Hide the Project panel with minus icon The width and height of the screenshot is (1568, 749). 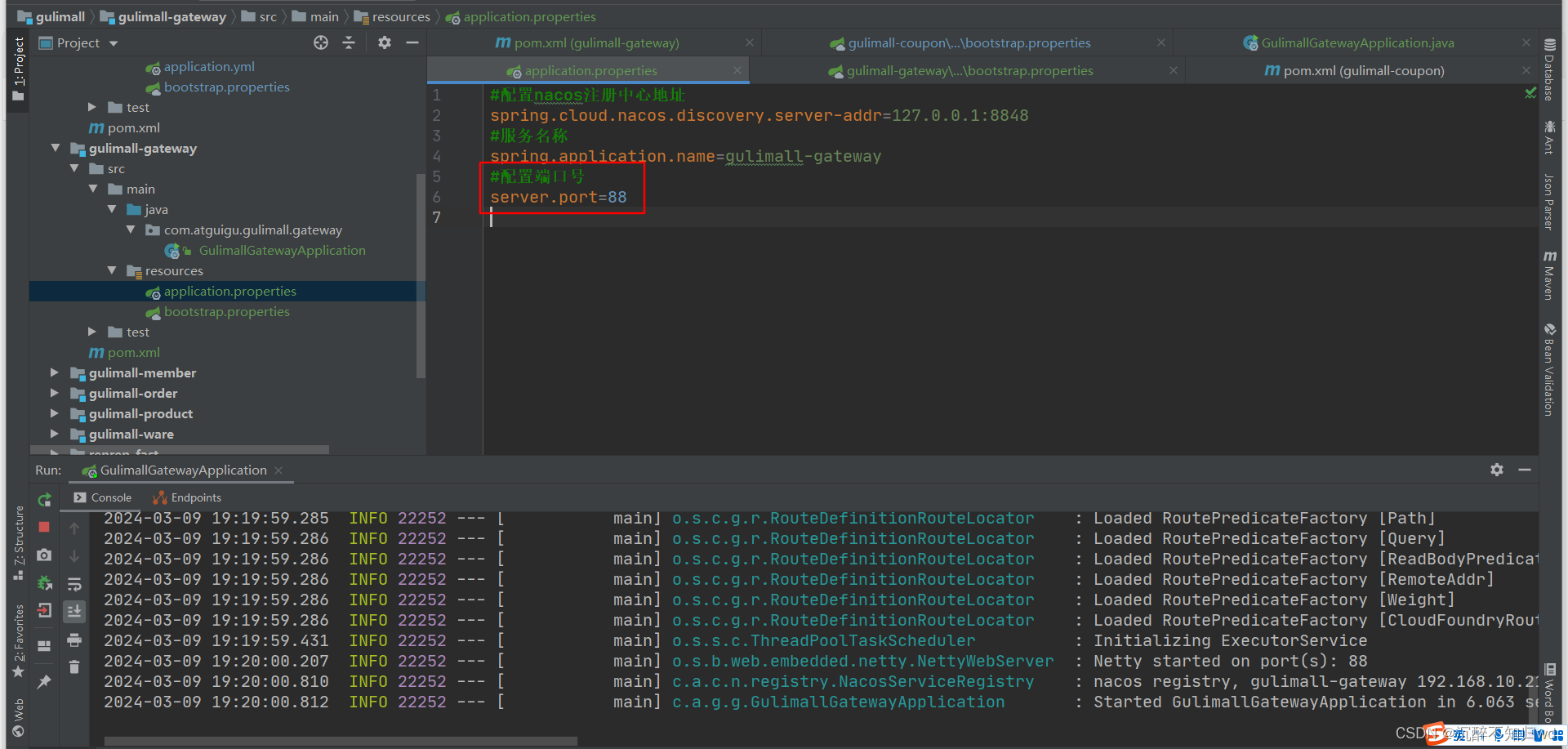pyautogui.click(x=412, y=42)
